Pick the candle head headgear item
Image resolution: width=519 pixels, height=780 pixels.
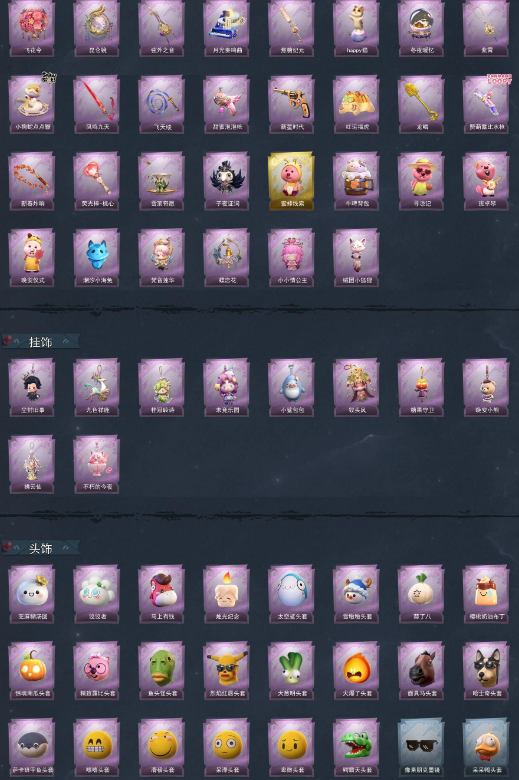pos(227,594)
